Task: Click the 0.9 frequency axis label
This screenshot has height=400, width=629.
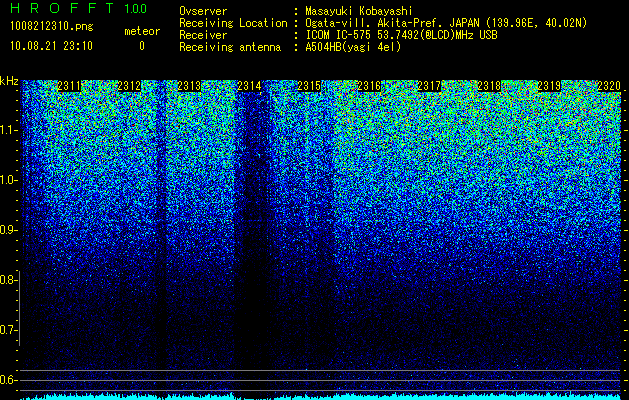Action: click(x=8, y=230)
